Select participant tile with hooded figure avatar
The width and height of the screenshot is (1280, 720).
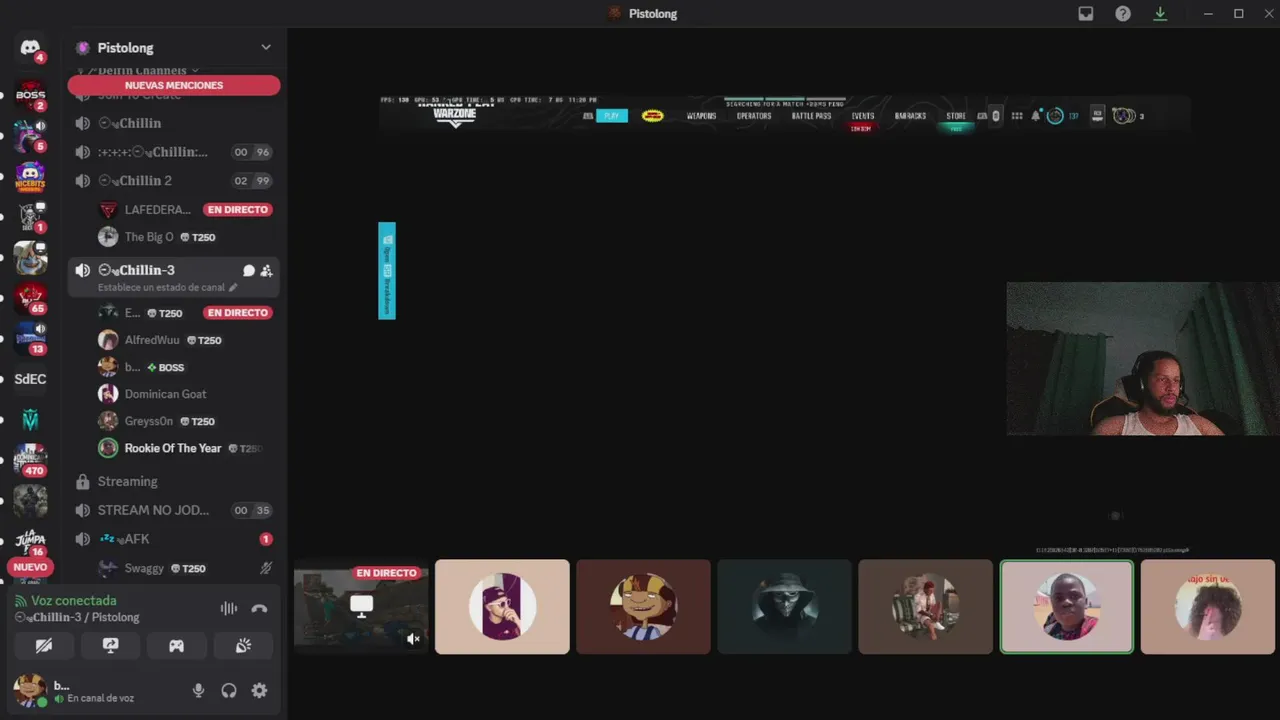tap(784, 607)
